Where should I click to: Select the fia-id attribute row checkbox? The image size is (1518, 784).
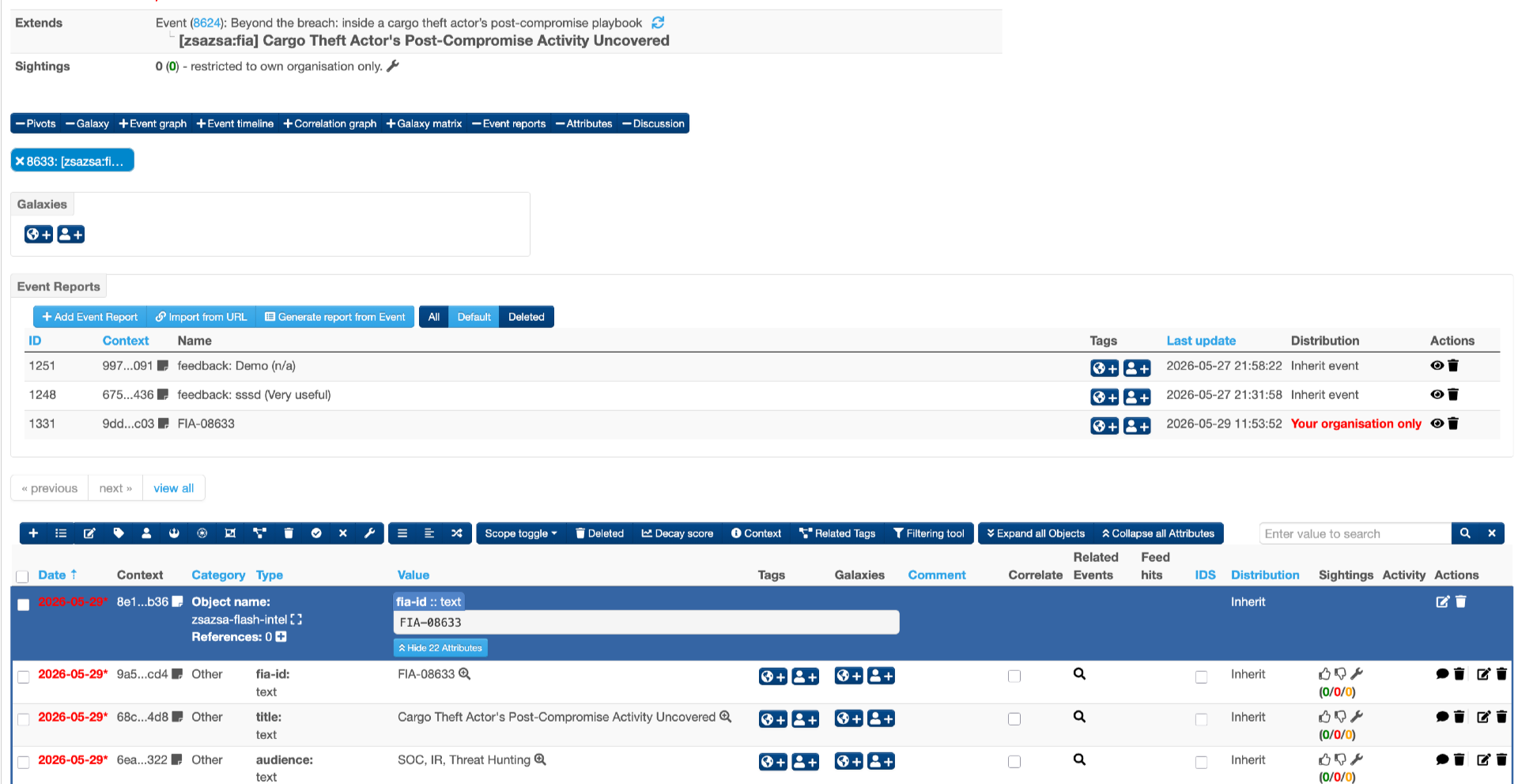(23, 677)
